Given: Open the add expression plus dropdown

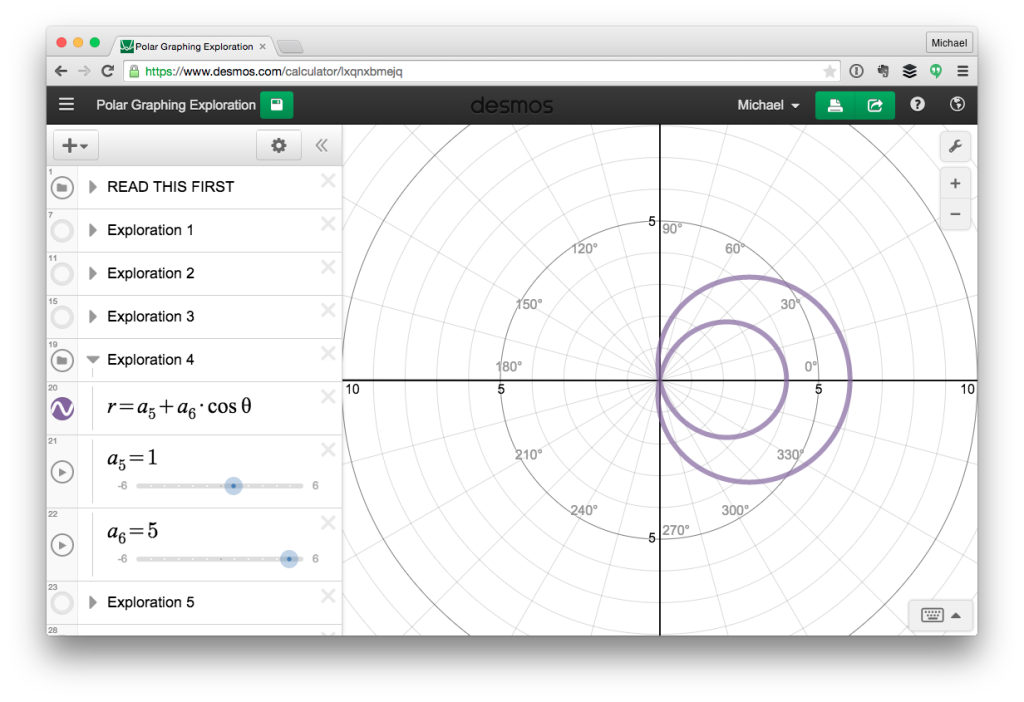Looking at the screenshot, I should [x=75, y=145].
